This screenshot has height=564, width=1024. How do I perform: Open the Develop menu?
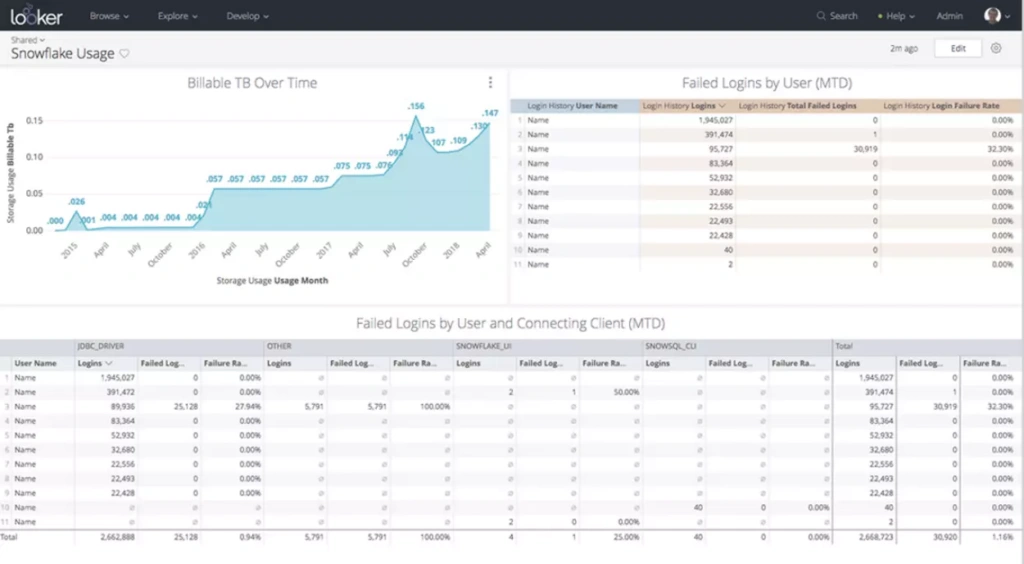coord(249,16)
